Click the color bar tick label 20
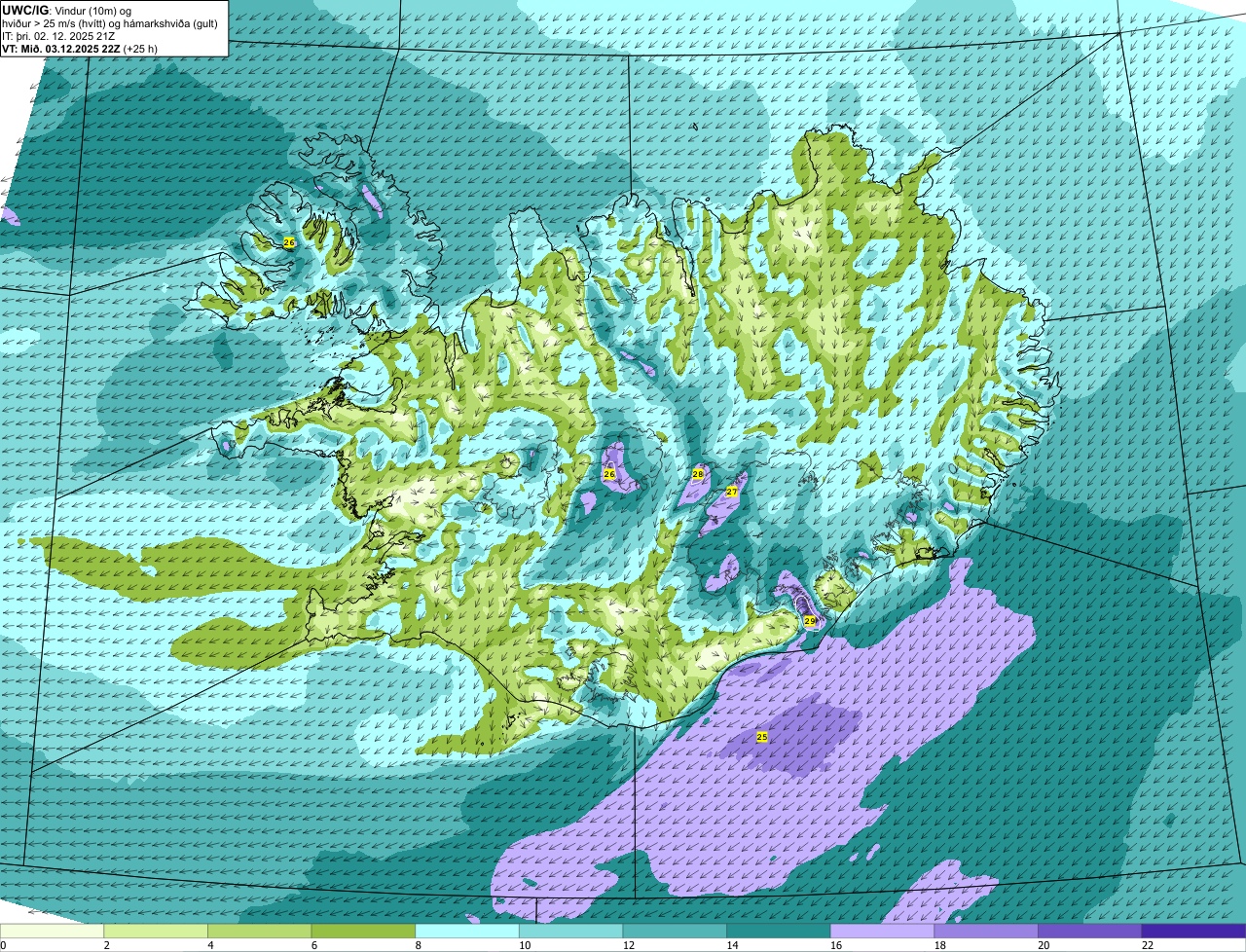This screenshot has height=952, width=1246. tap(1044, 945)
